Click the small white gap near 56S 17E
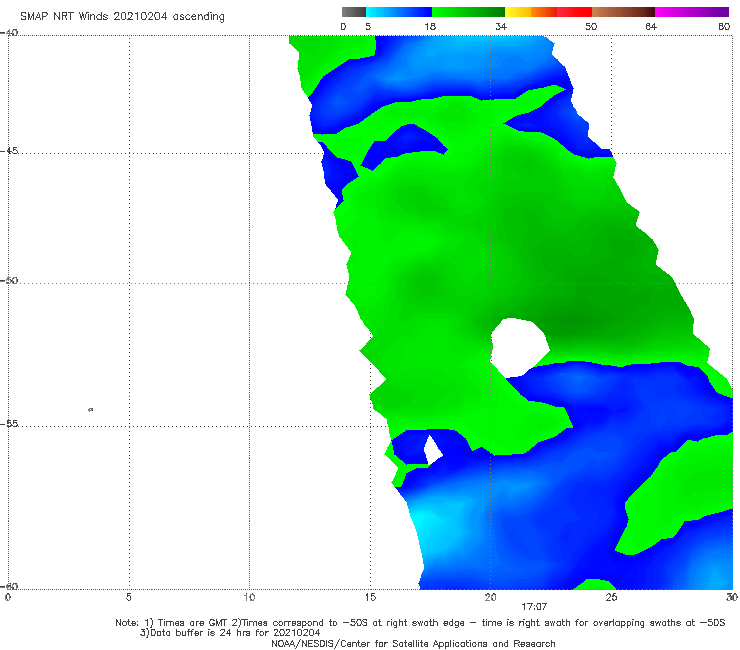Screen dimensions: 740x650 tap(432, 451)
